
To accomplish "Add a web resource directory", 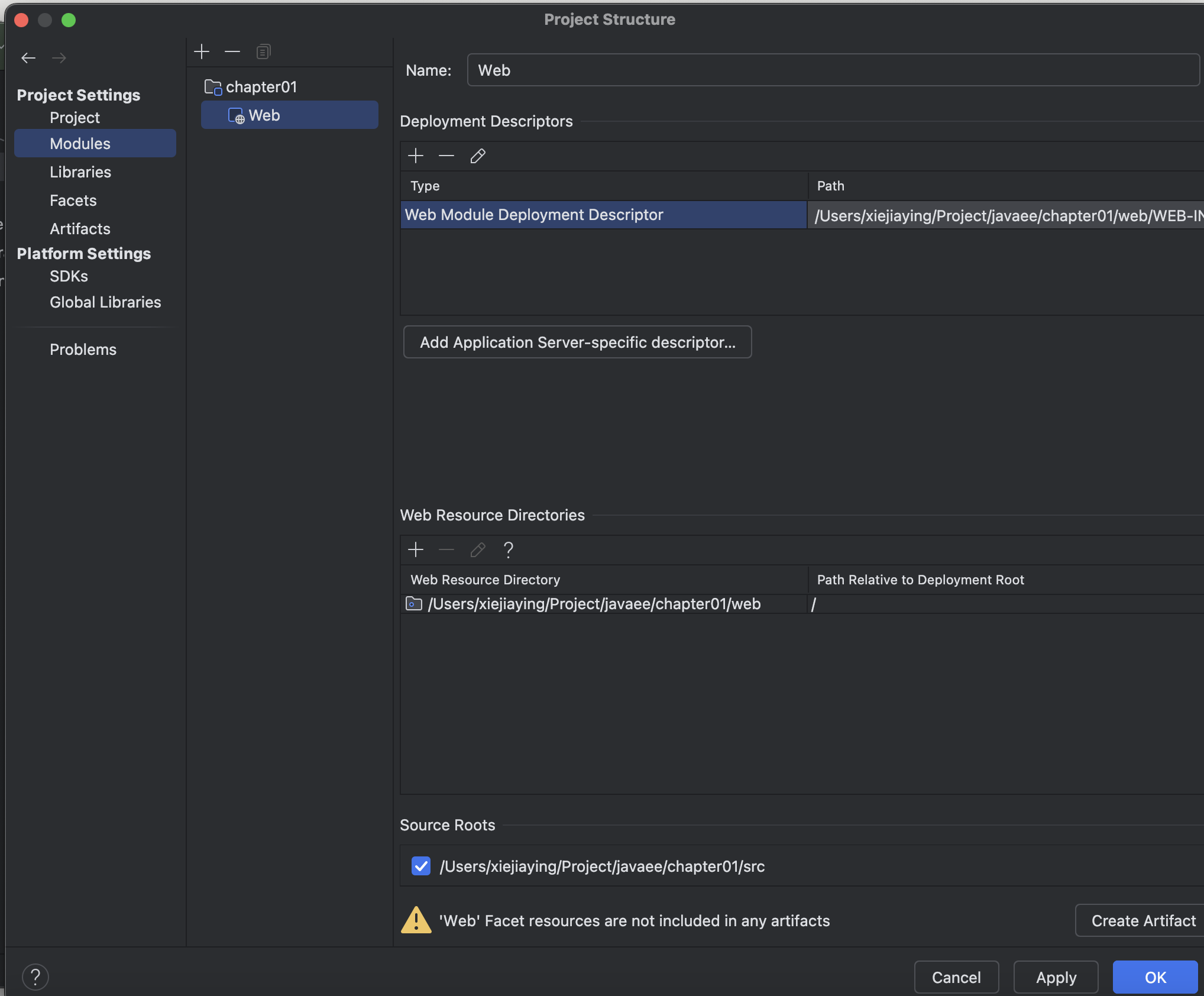I will pos(416,549).
